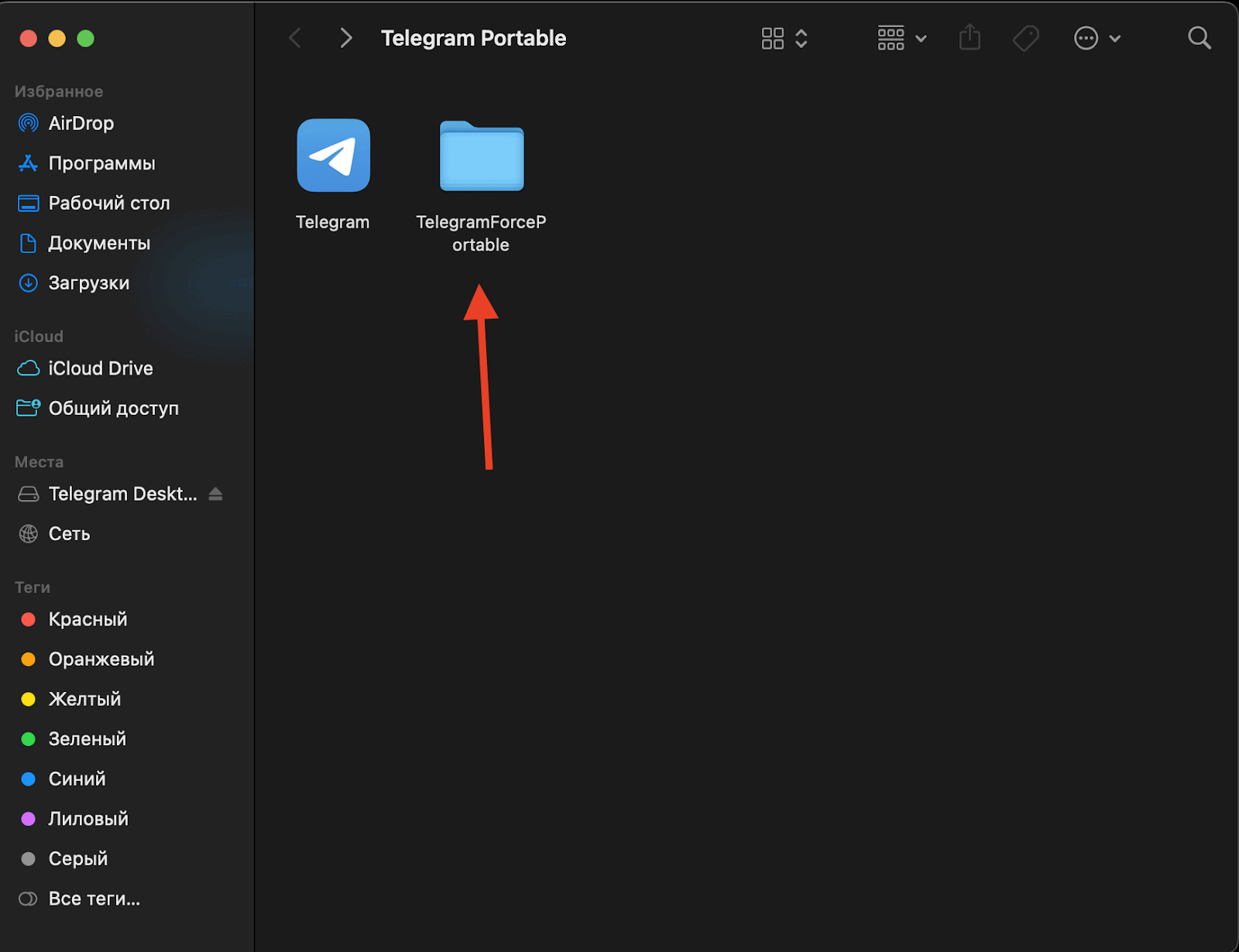Select the TelegramForcePortable folder
The image size is (1239, 952).
tap(482, 156)
